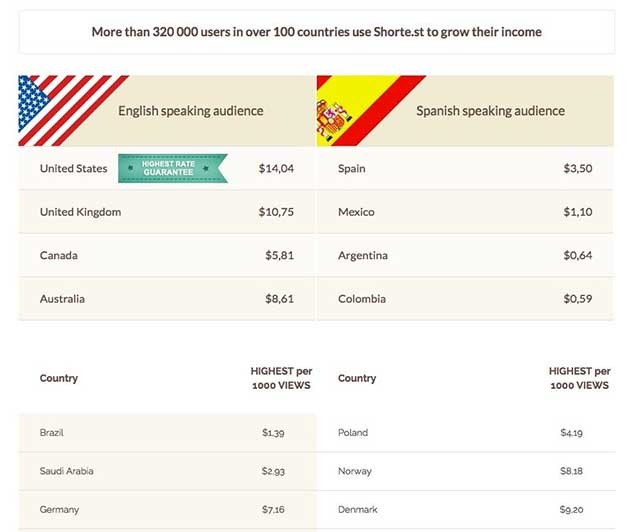Select the Colombia row
Image resolution: width=640 pixels, height=532 pixels.
click(x=465, y=299)
